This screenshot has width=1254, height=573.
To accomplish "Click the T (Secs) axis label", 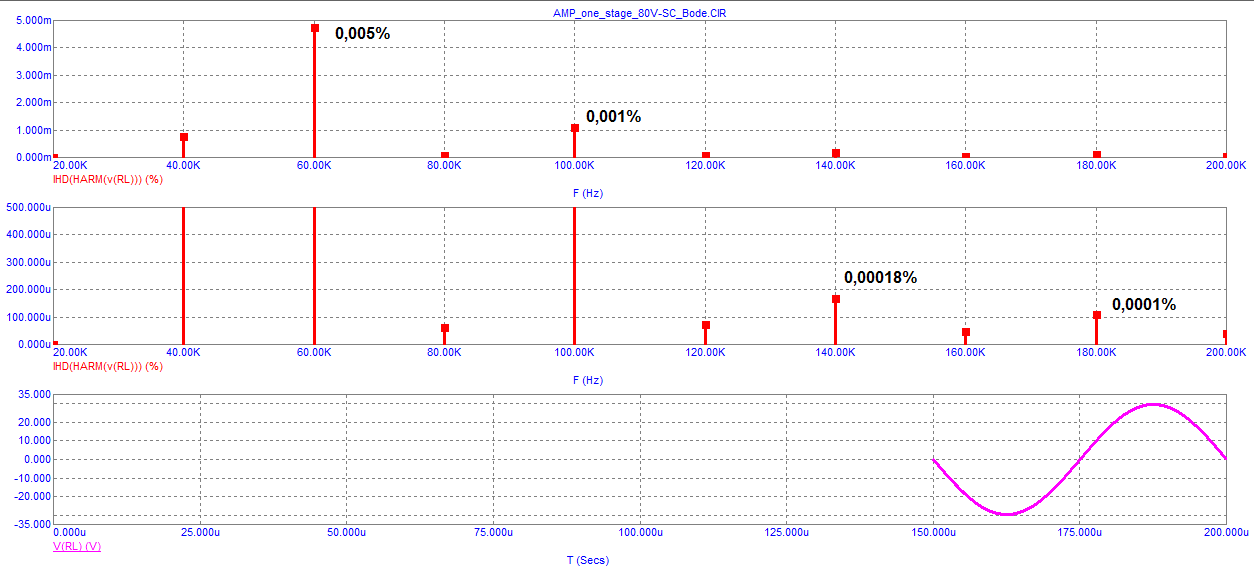I will tap(587, 560).
